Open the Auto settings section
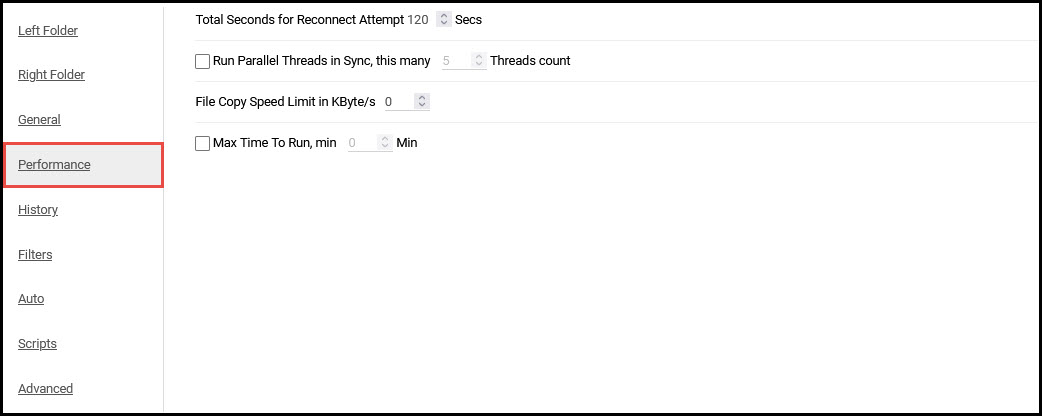This screenshot has width=1042, height=416. pyautogui.click(x=31, y=299)
